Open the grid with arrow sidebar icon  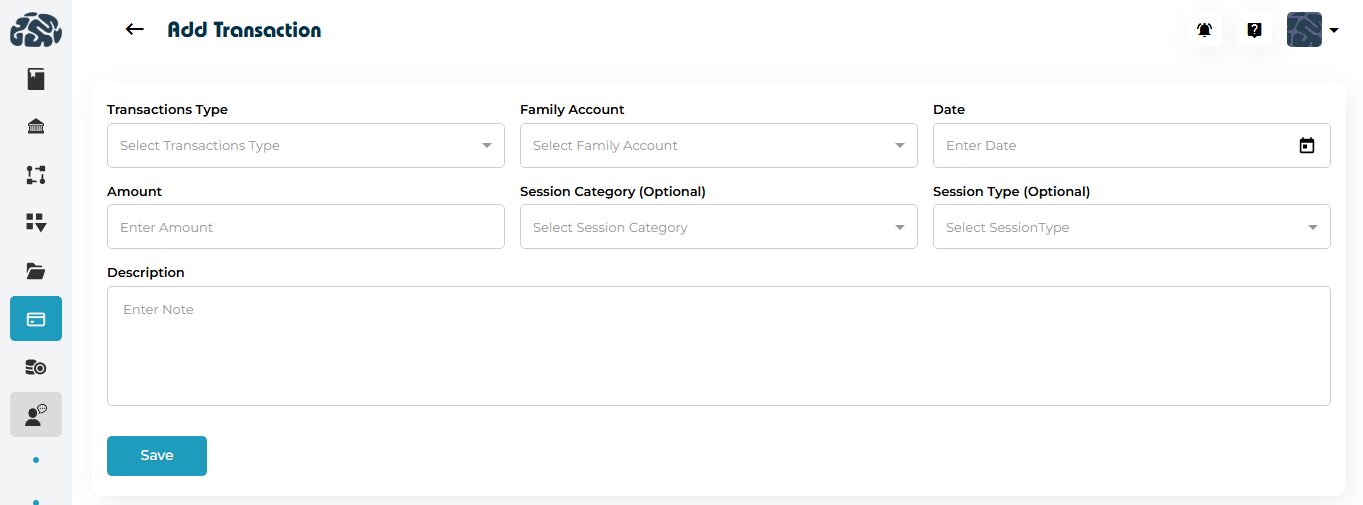pyautogui.click(x=36, y=223)
